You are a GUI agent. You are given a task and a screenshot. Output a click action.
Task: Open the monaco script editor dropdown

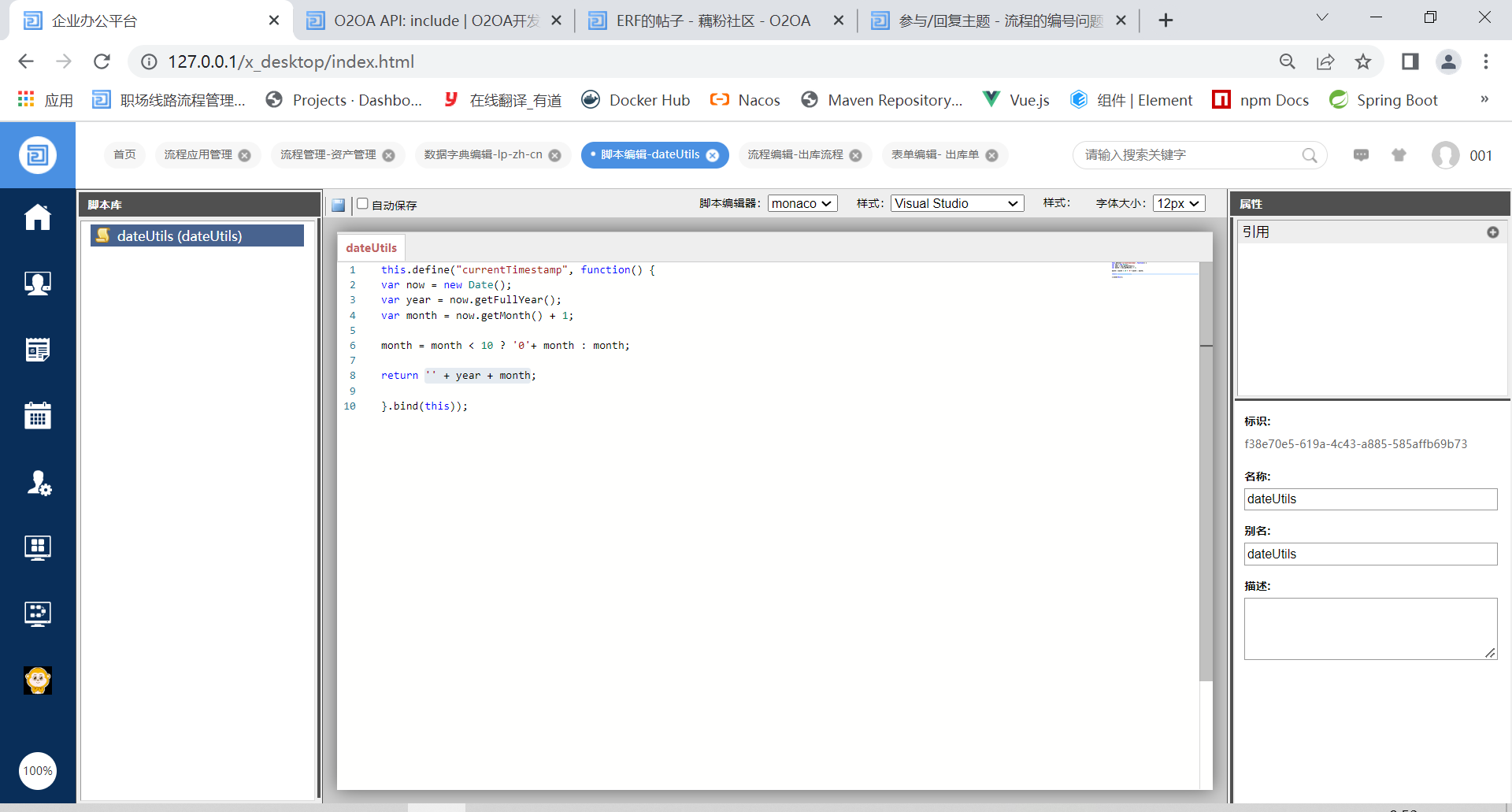coord(802,203)
